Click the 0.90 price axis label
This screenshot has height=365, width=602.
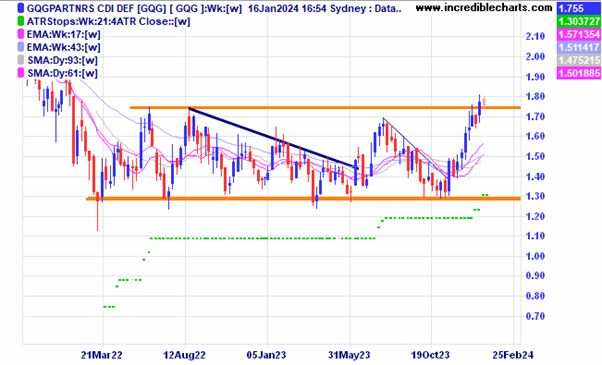(535, 276)
